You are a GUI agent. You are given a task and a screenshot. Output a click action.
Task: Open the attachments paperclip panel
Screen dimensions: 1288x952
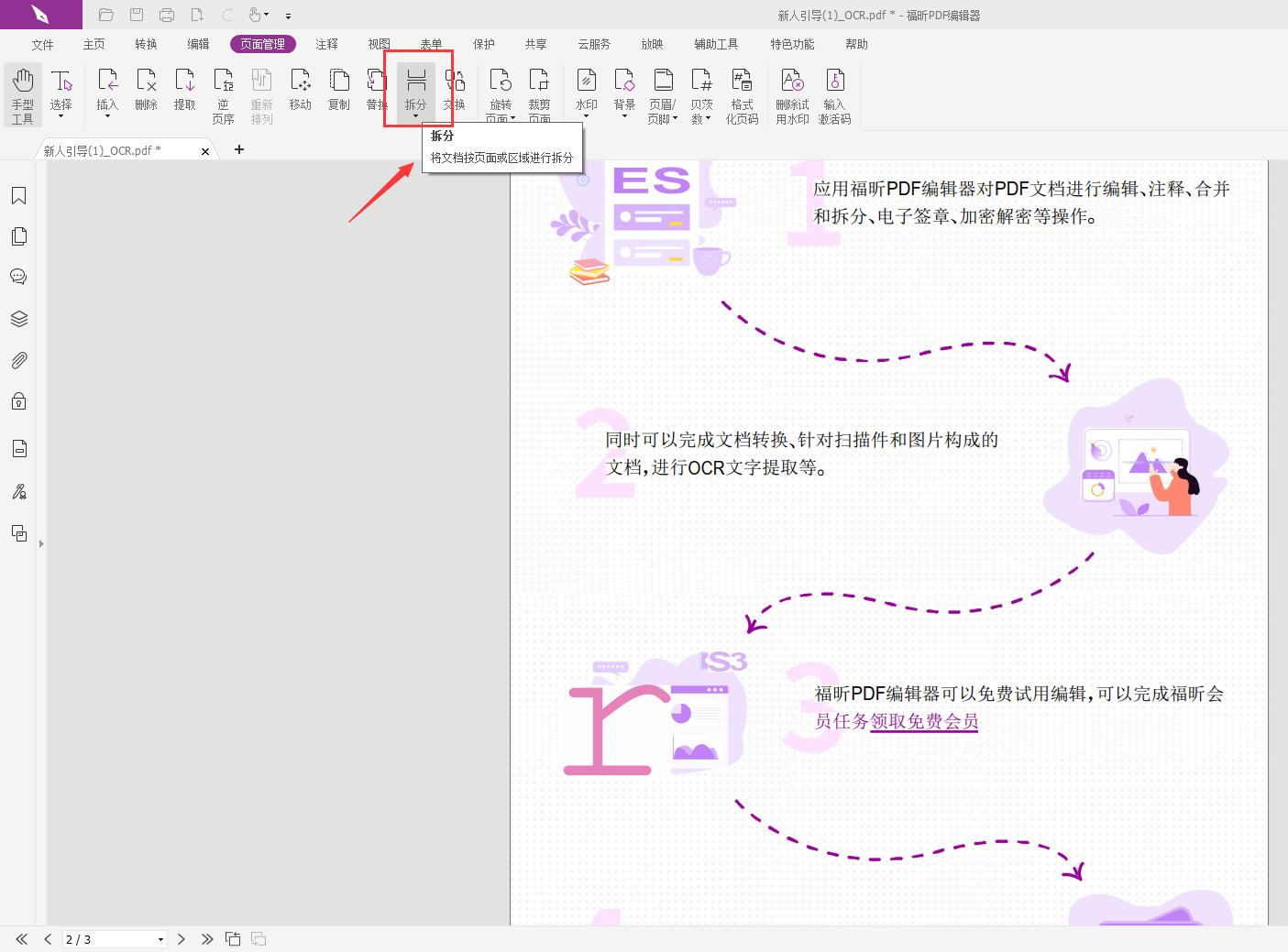click(18, 359)
